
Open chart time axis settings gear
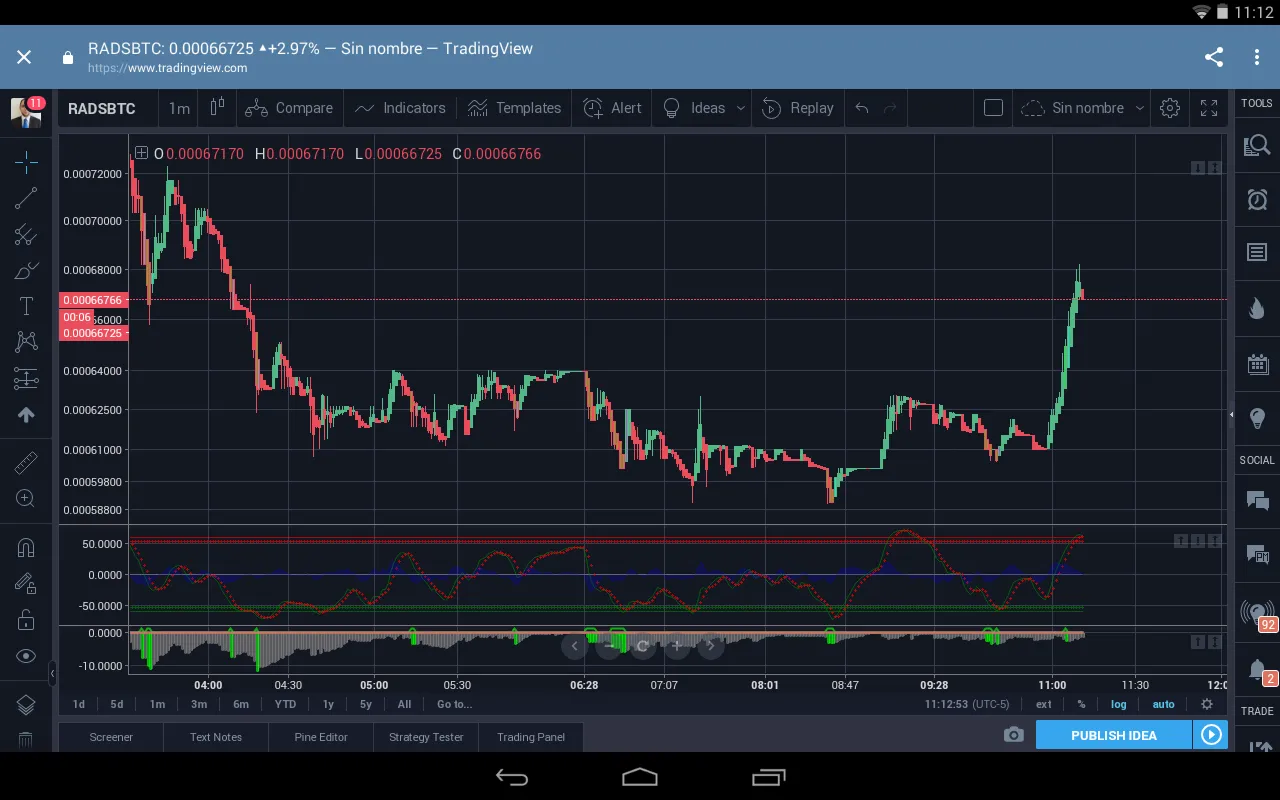coord(1207,704)
